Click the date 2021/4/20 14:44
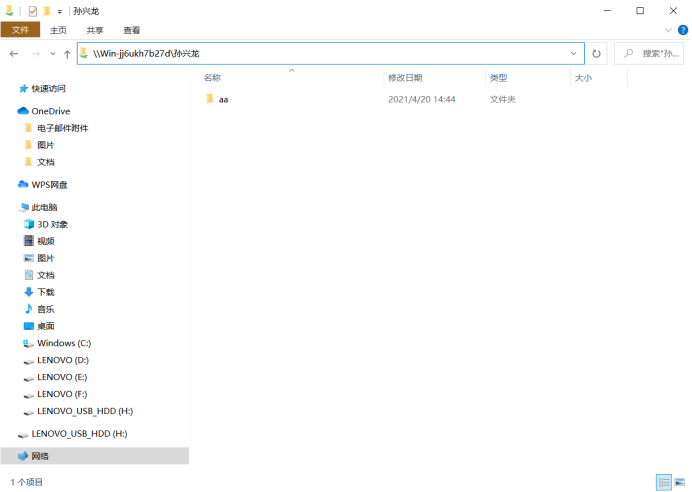This screenshot has height=492, width=692. tap(421, 99)
